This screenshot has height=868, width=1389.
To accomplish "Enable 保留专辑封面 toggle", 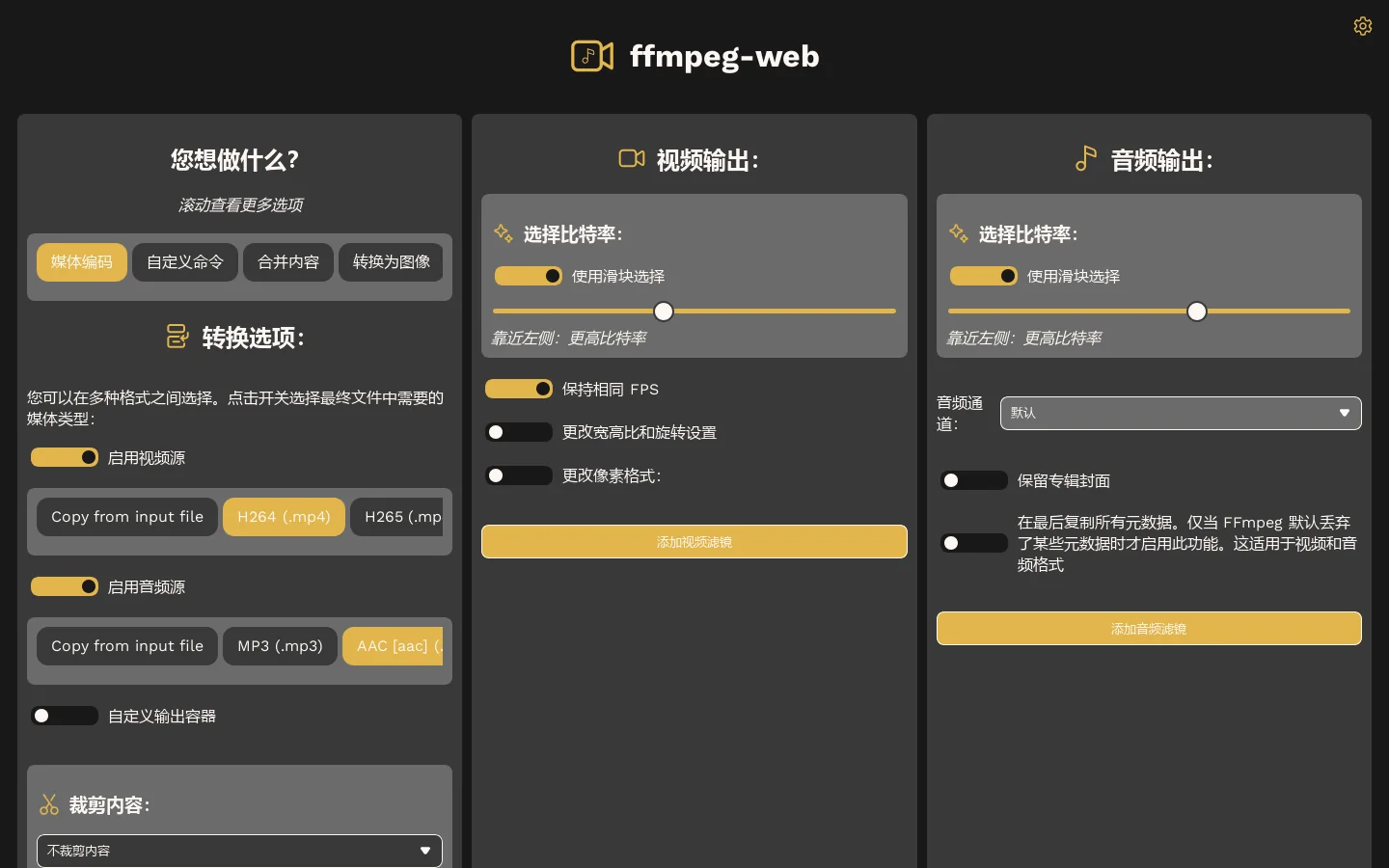I will pyautogui.click(x=974, y=480).
